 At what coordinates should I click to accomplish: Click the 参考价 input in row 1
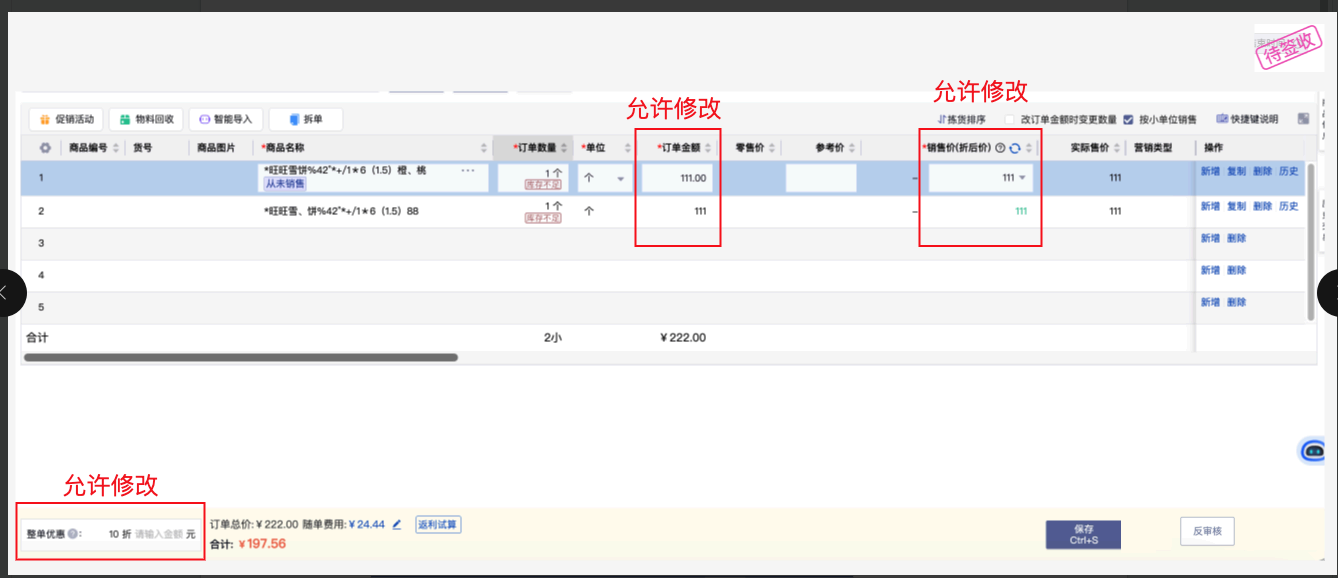click(821, 178)
